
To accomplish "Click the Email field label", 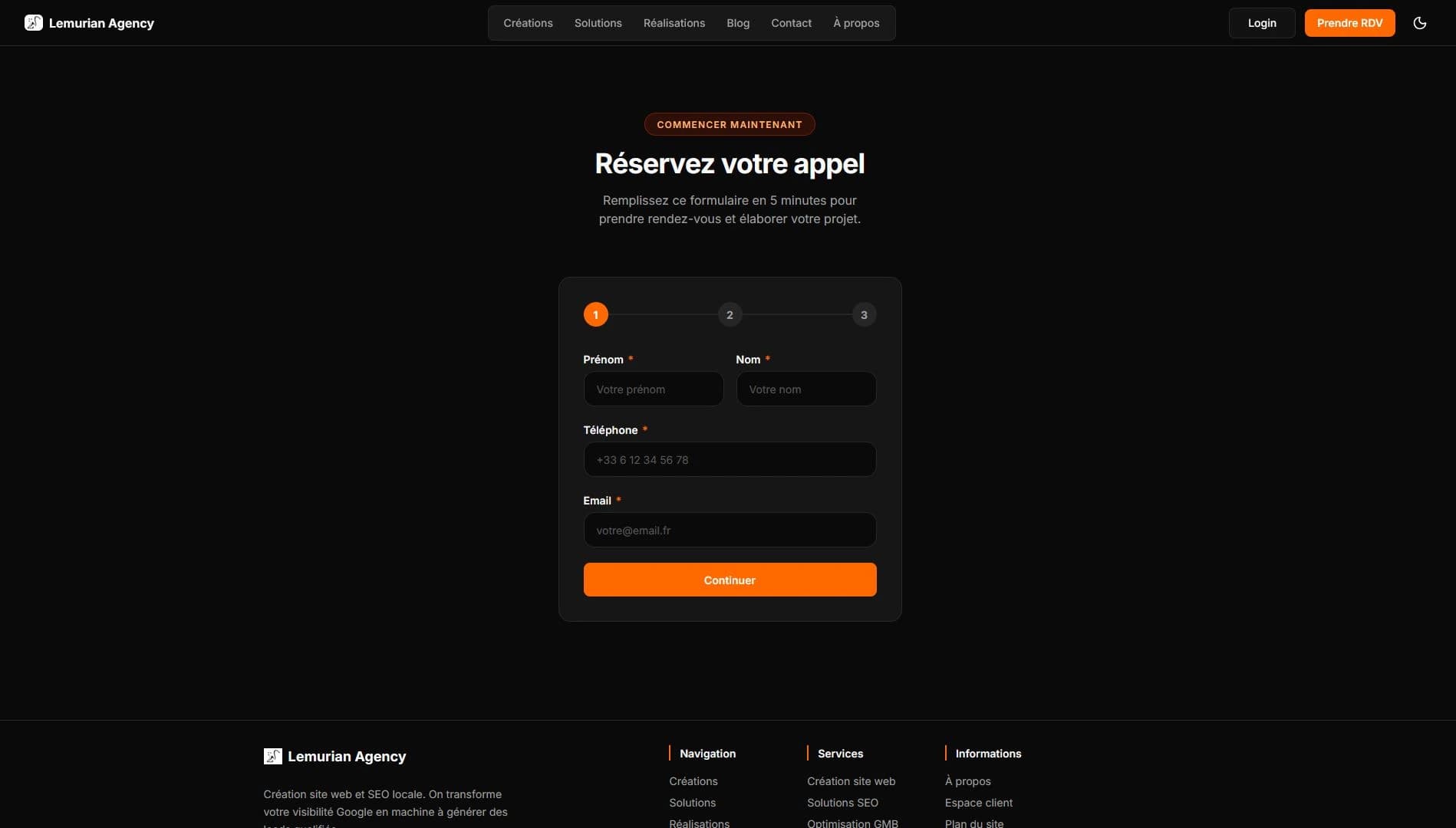I will pyautogui.click(x=597, y=501).
